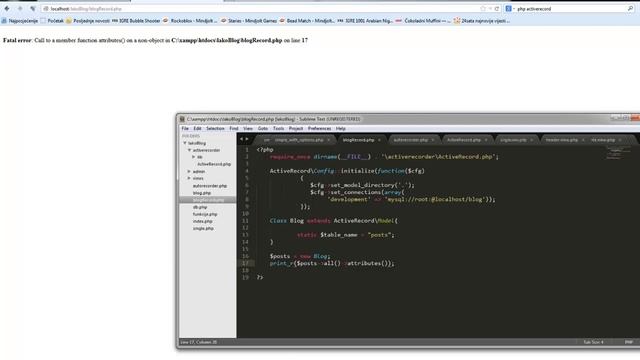Open index.php in the sidebar
This screenshot has width=640, height=360.
(x=202, y=221)
